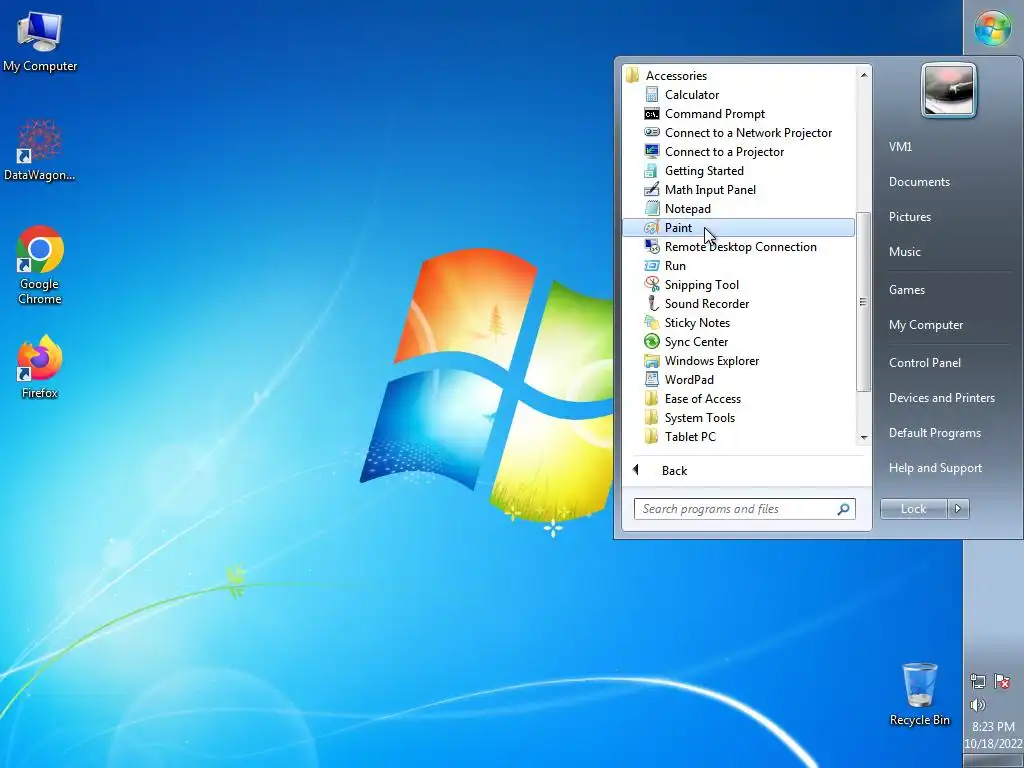Screen dimensions: 1024x768
Task: Open Calculator from Accessories list
Action: point(738,95)
